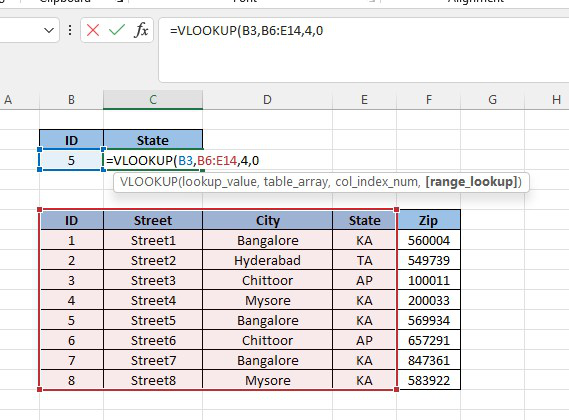569x420 pixels.
Task: Cancel the formula entry with the X icon
Action: click(93, 30)
